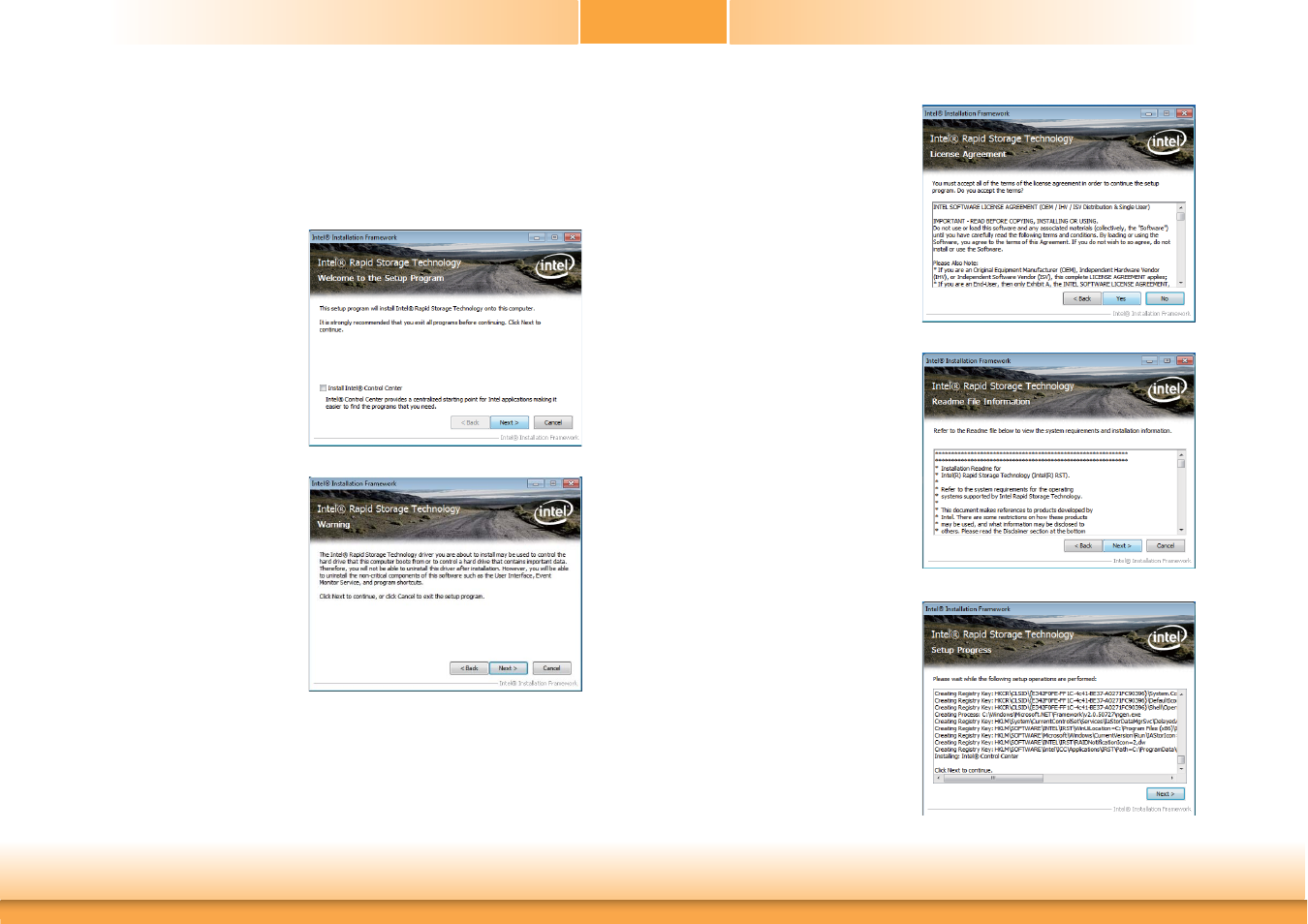Click Back in the Warning dialog

[x=469, y=668]
